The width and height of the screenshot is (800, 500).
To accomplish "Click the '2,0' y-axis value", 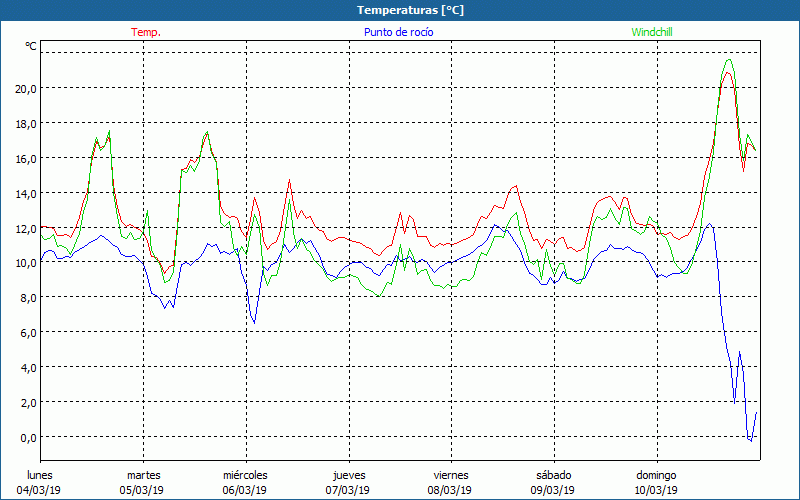I will 29,403.
